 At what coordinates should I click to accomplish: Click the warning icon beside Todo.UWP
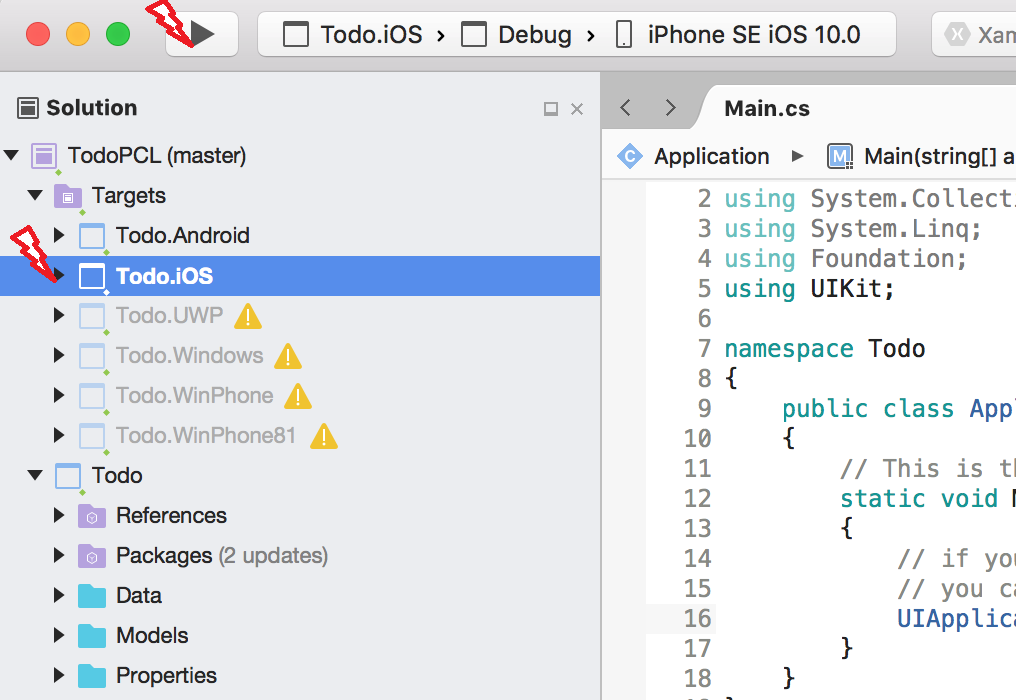[248, 316]
